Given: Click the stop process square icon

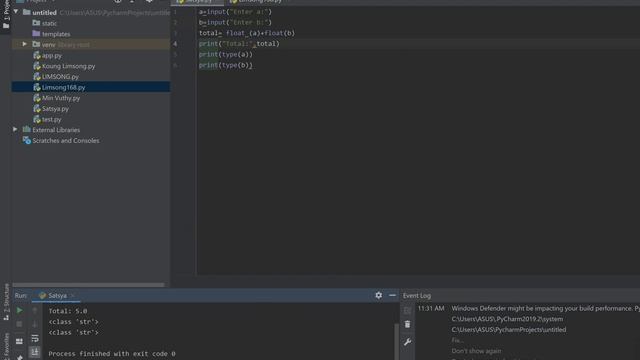Looking at the screenshot, I should click(19, 324).
